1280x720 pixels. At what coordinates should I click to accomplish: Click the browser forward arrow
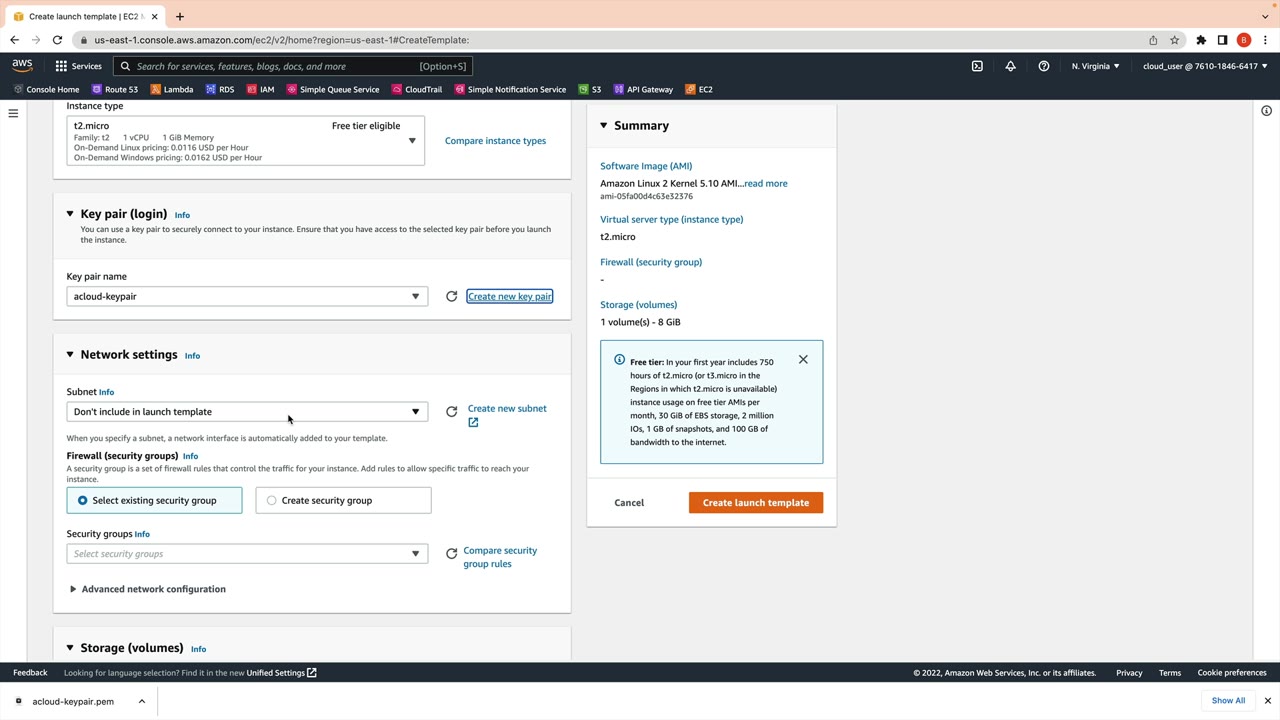coord(36,40)
